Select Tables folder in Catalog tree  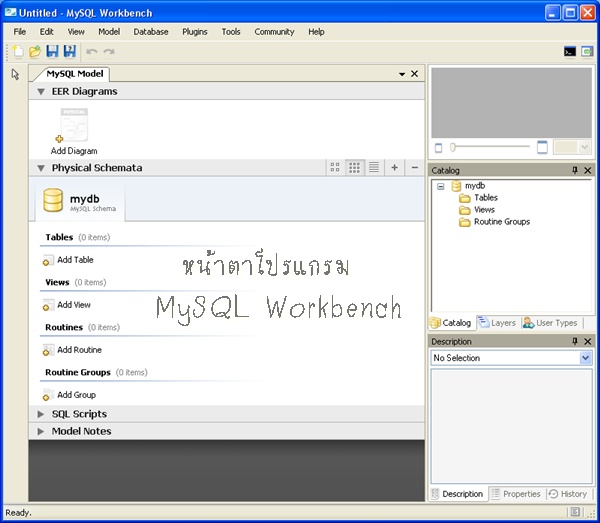[478, 198]
